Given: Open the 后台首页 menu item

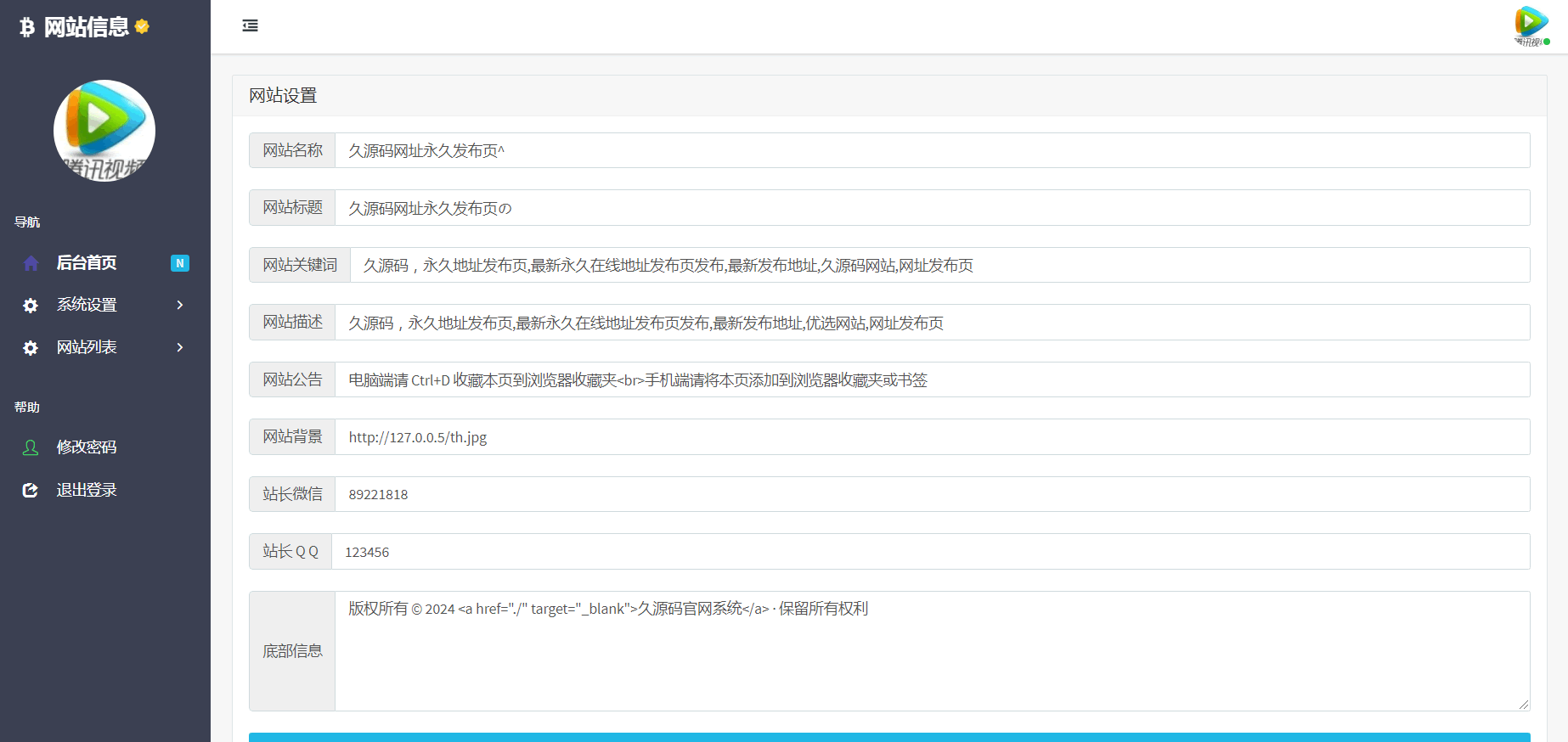Looking at the screenshot, I should pyautogui.click(x=87, y=263).
